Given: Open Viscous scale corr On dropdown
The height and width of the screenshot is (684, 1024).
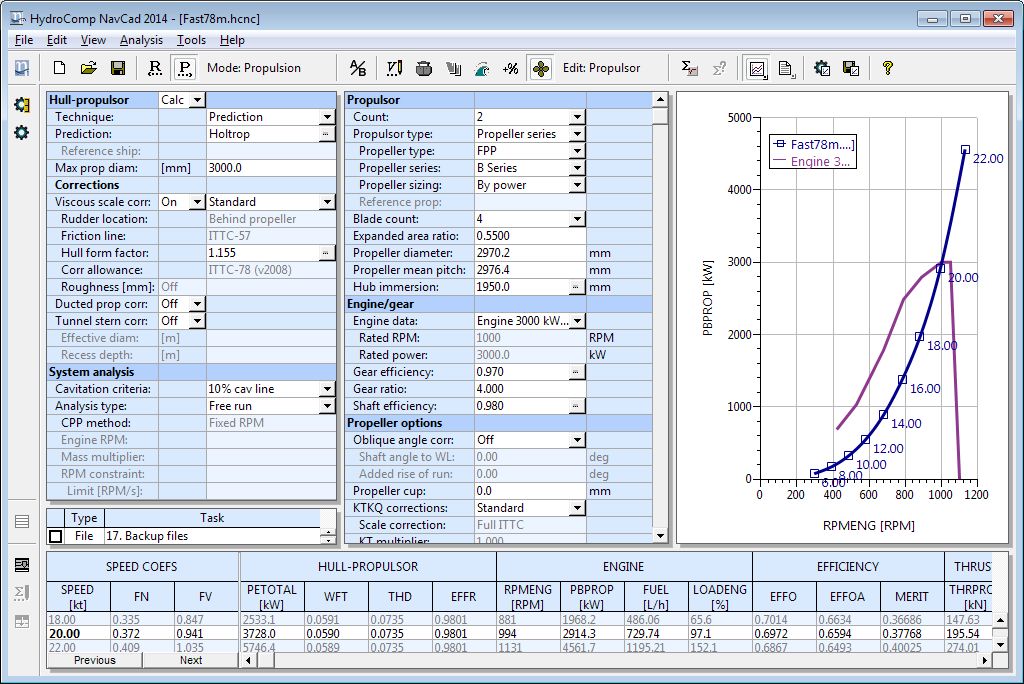Looking at the screenshot, I should [x=197, y=202].
